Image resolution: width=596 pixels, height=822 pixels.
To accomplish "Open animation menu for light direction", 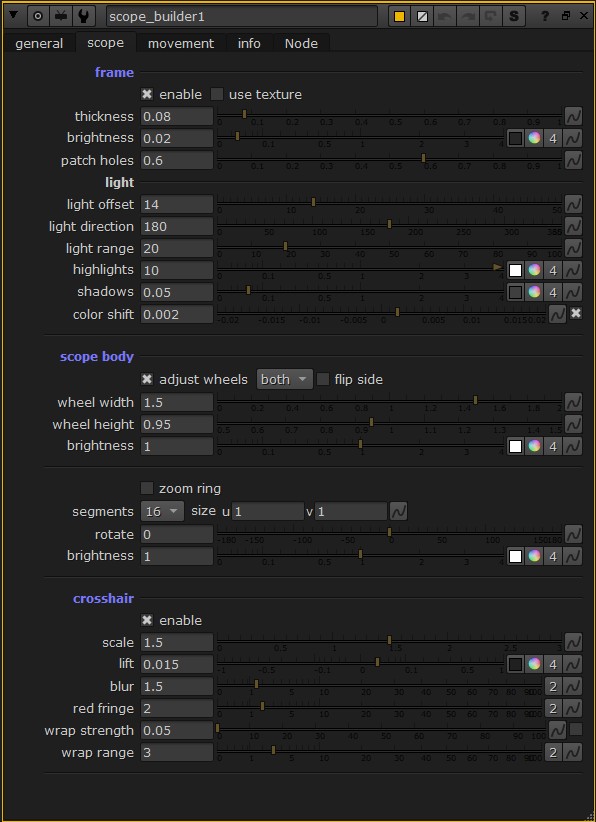I will [x=573, y=226].
